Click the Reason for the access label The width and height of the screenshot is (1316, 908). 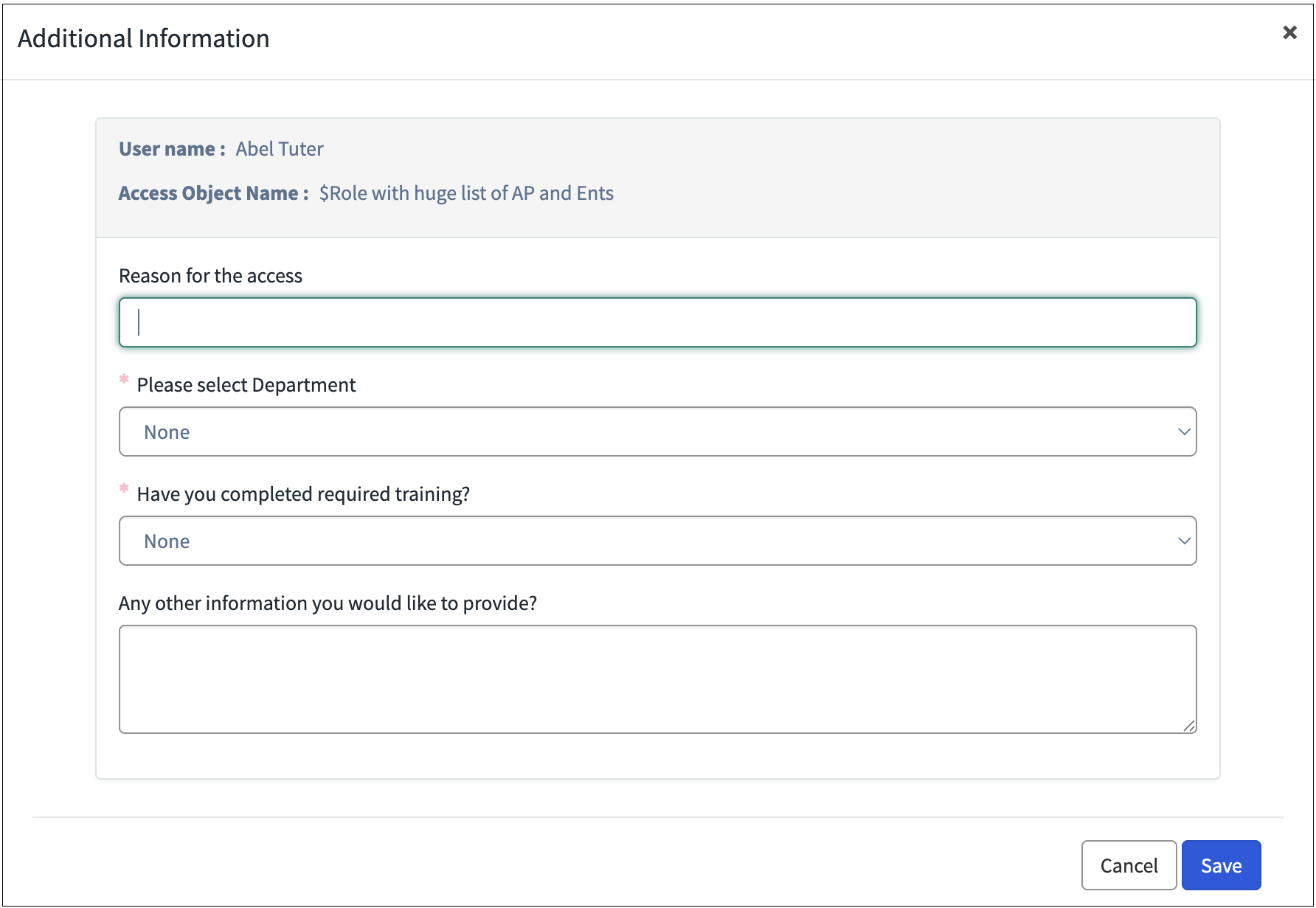[210, 276]
